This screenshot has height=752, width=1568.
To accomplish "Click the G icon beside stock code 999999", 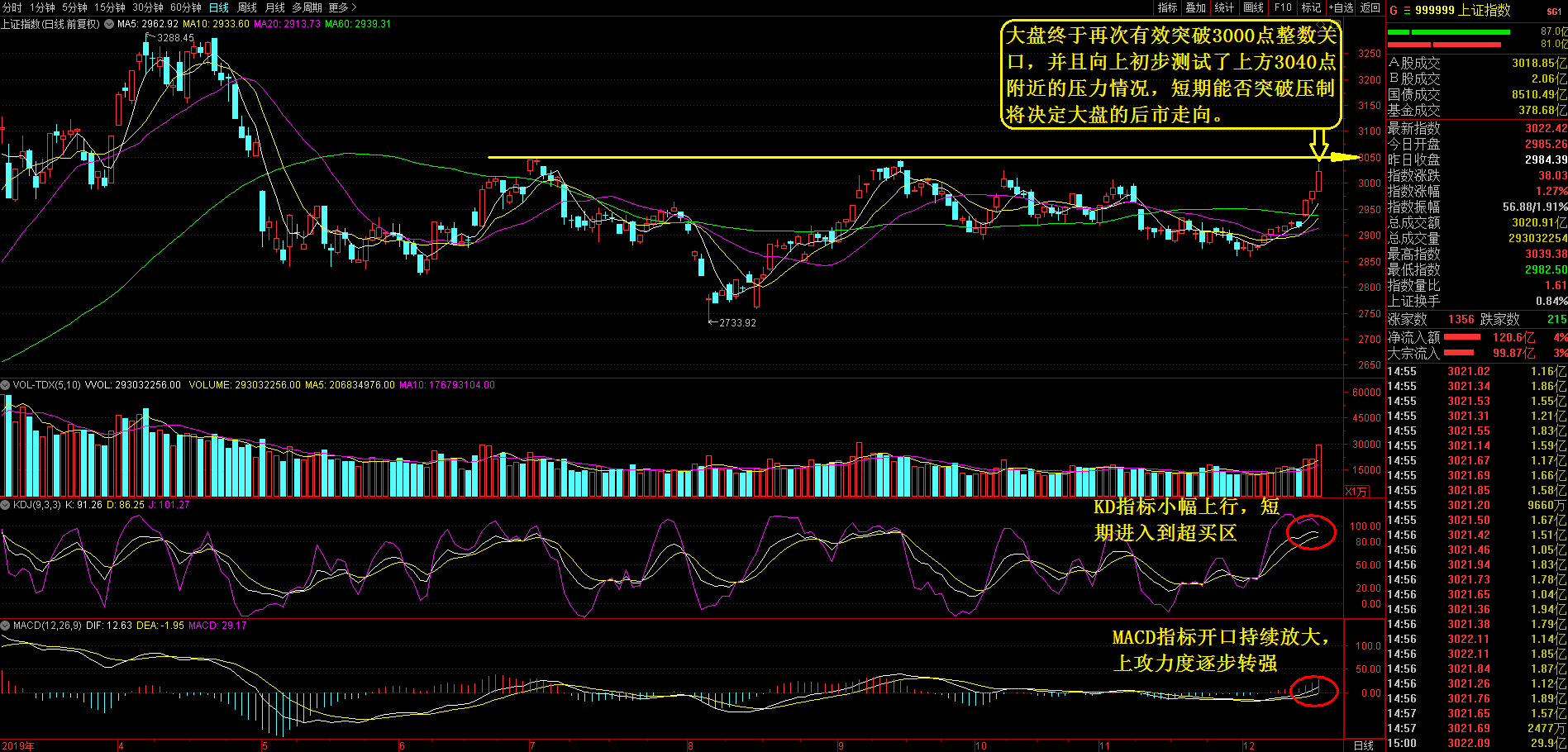I will tap(1394, 11).
